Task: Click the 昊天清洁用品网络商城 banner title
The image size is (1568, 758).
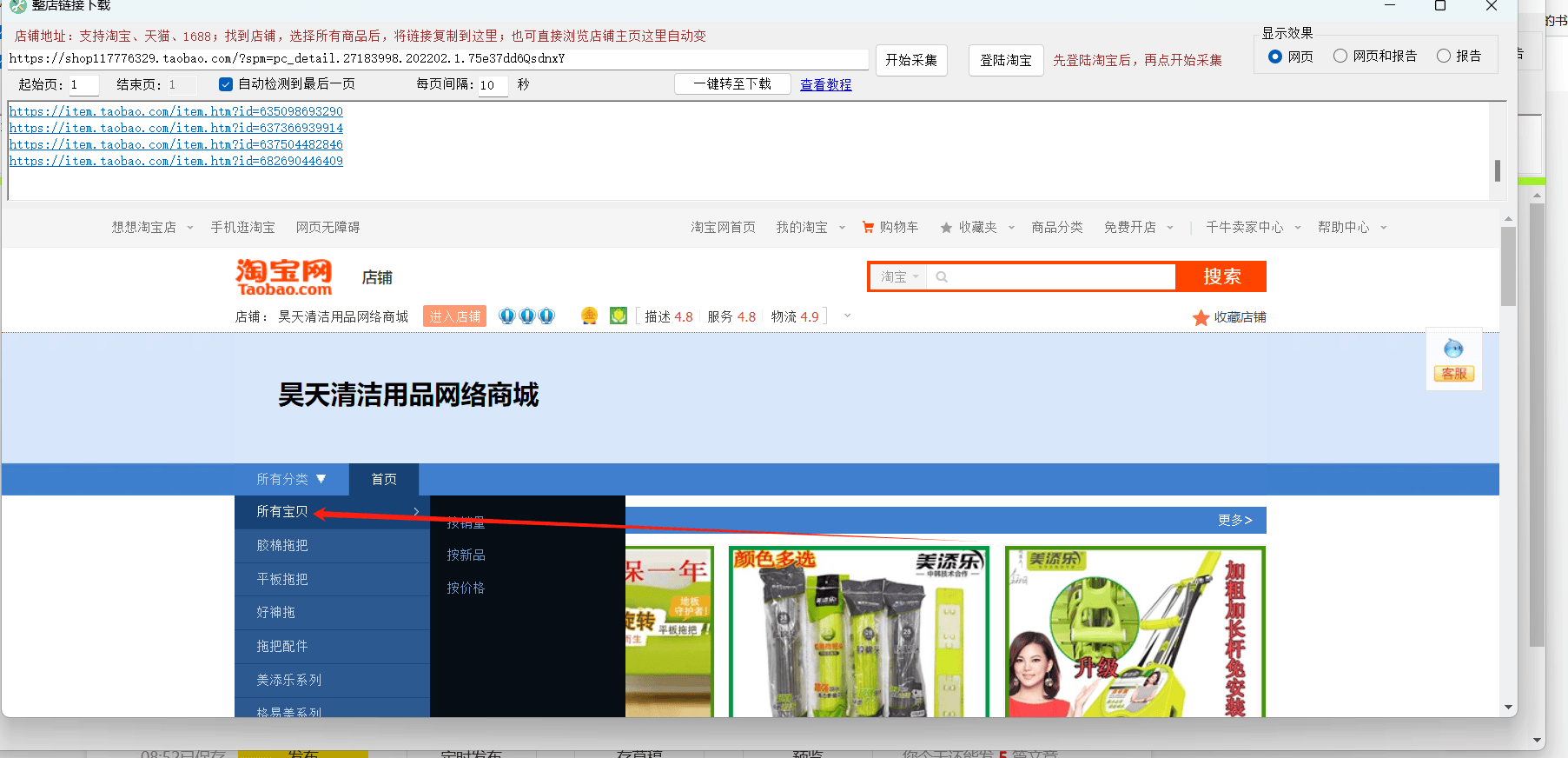Action: (408, 396)
